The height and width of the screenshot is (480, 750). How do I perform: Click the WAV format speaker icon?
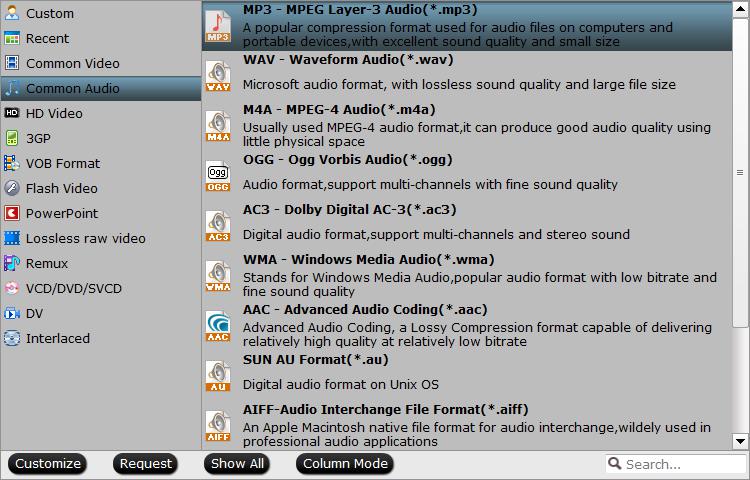[x=218, y=76]
